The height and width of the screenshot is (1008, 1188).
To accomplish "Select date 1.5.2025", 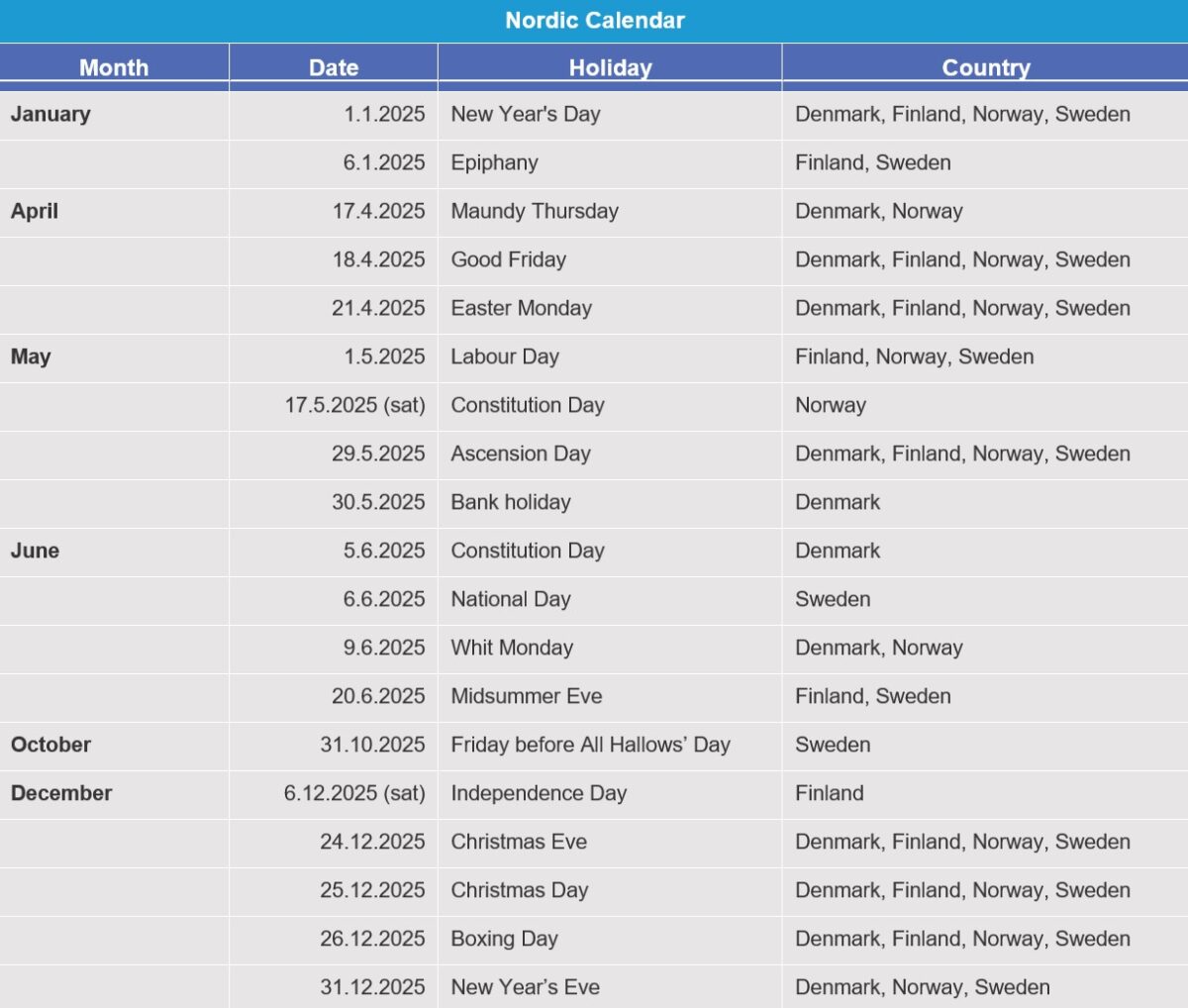I will [x=384, y=356].
